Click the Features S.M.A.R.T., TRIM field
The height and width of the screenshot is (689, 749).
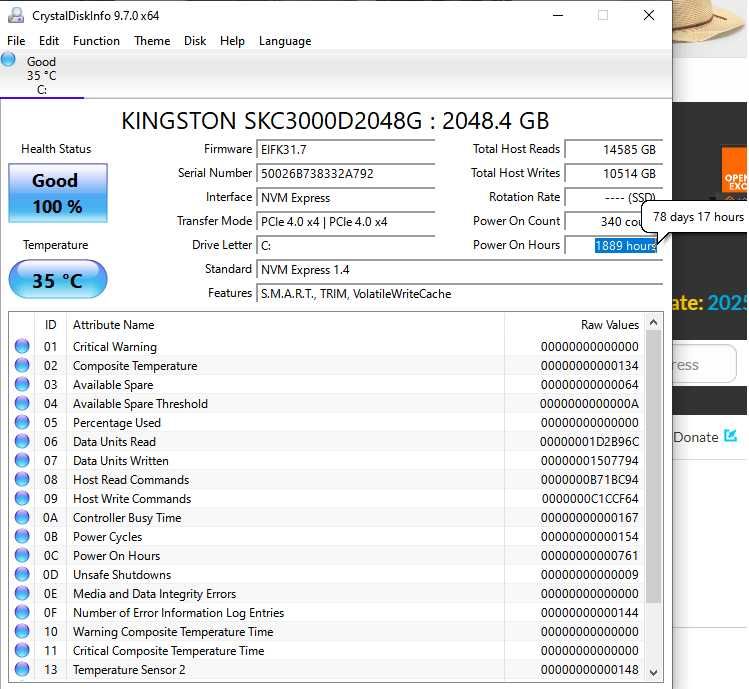coord(459,293)
